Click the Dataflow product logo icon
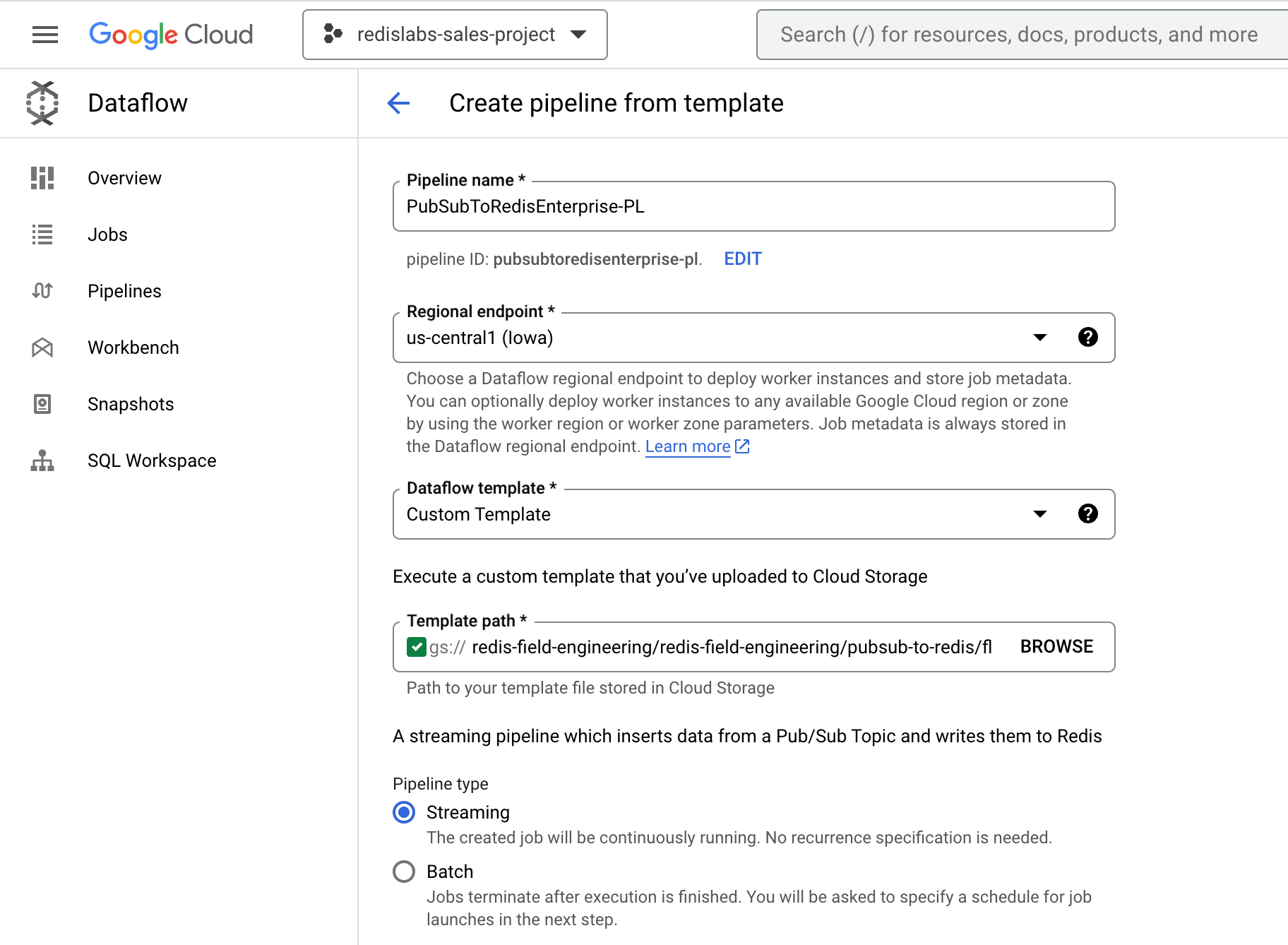The width and height of the screenshot is (1288, 945). point(42,102)
